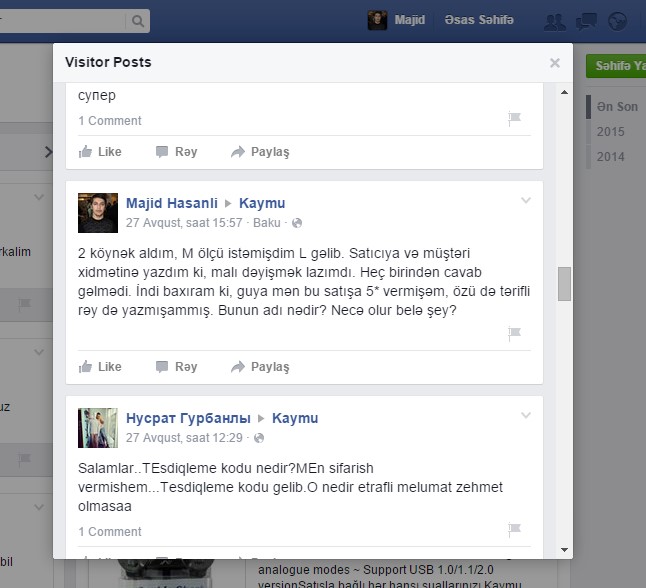Open the notifications globe icon
646x588 pixels.
pos(618,21)
